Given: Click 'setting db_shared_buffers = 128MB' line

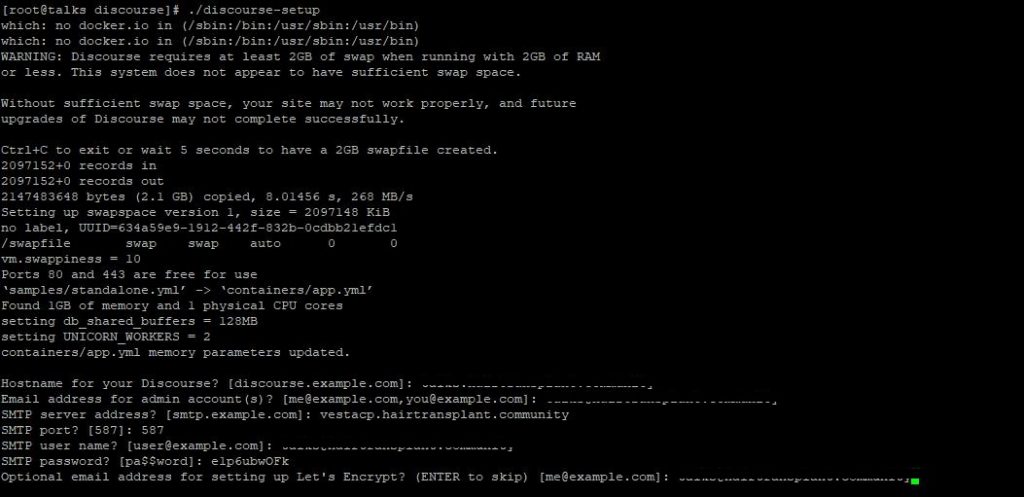Looking at the screenshot, I should pos(129,321).
